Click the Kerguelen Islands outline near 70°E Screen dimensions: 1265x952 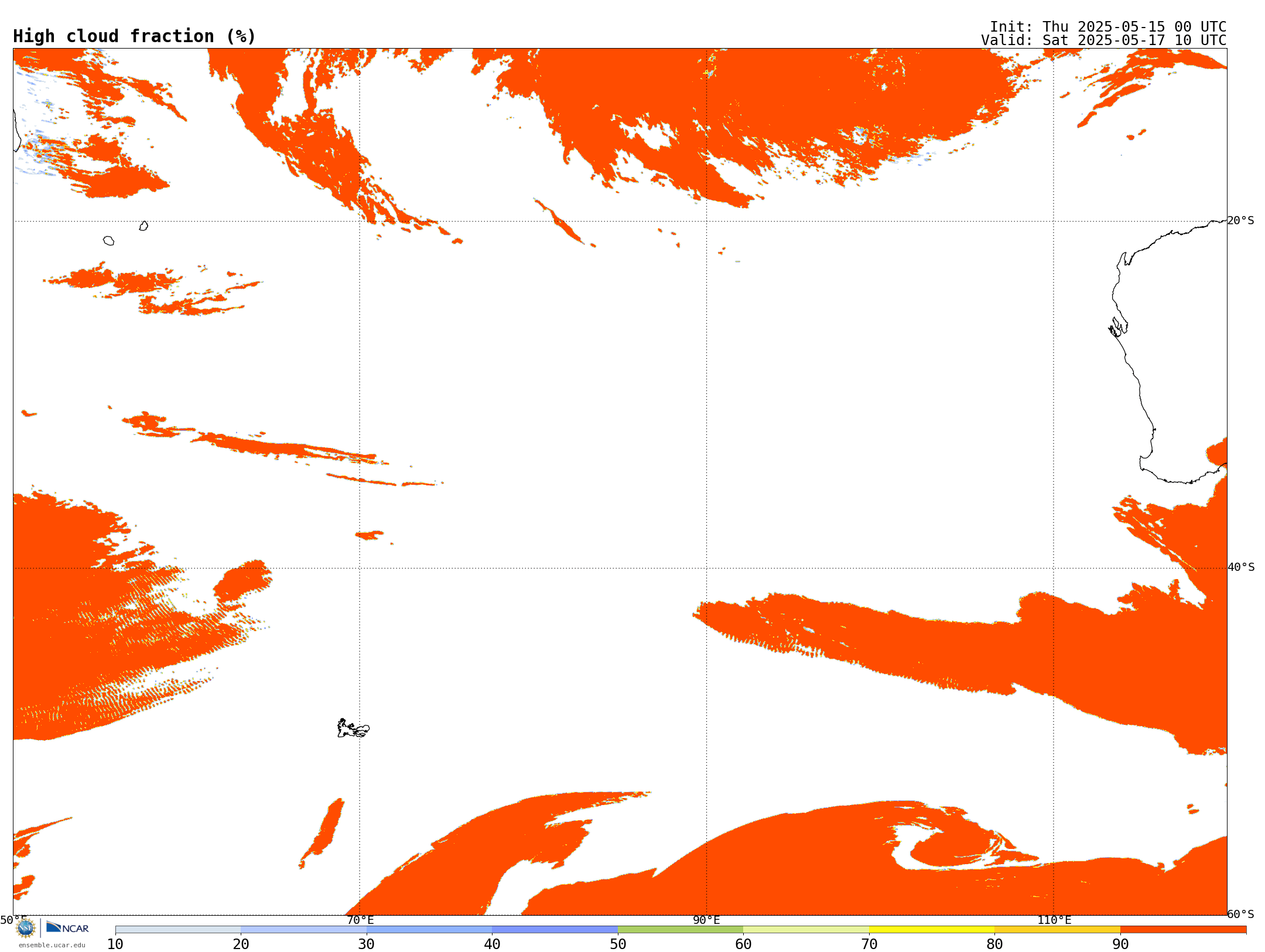(353, 728)
